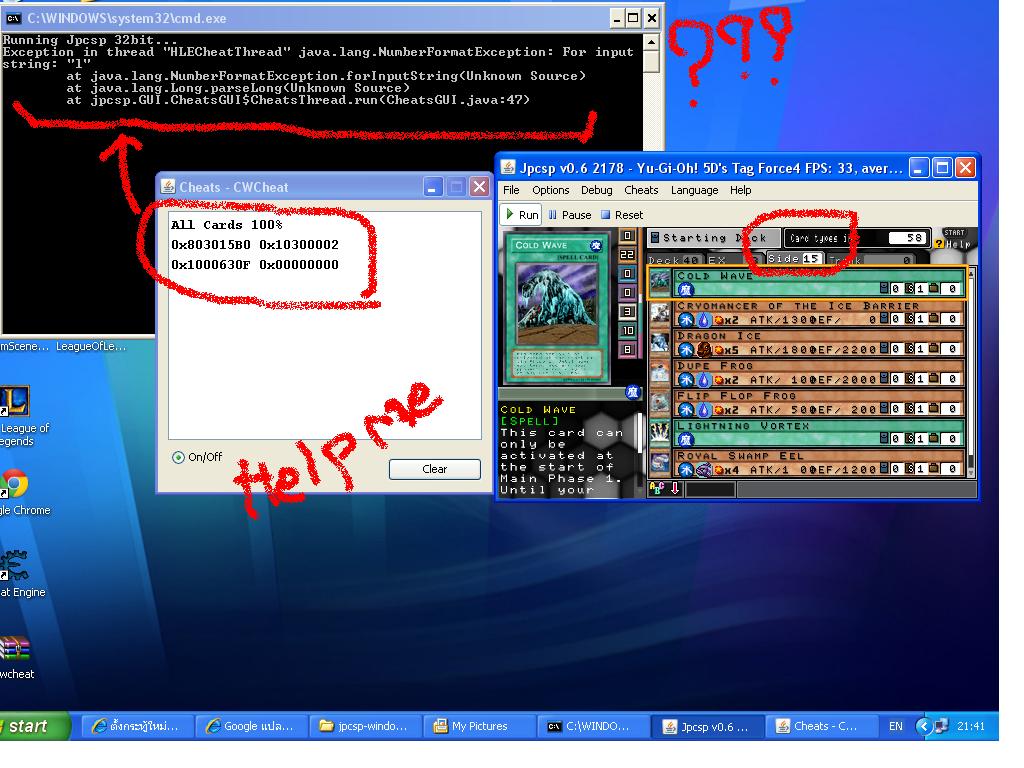Switch to the cmd window taskbar item
The height and width of the screenshot is (768, 1024).
point(593,726)
